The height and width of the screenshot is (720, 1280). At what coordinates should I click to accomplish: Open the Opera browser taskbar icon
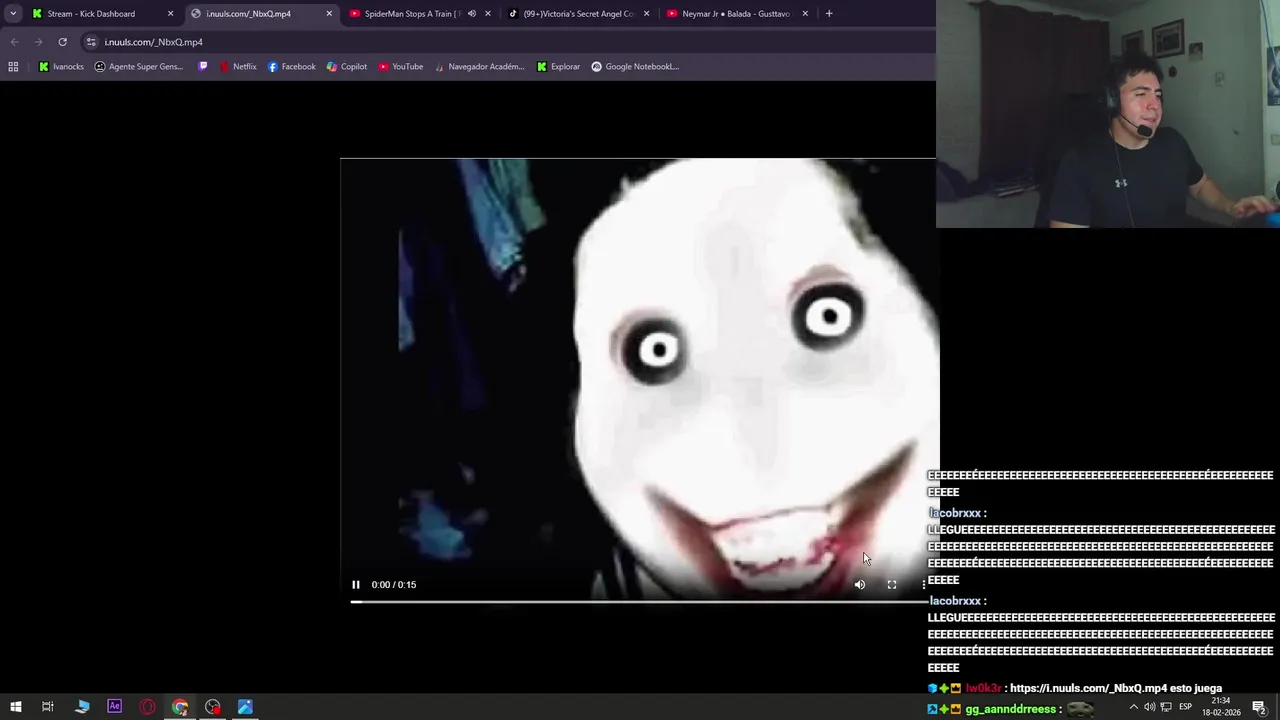pyautogui.click(x=147, y=707)
